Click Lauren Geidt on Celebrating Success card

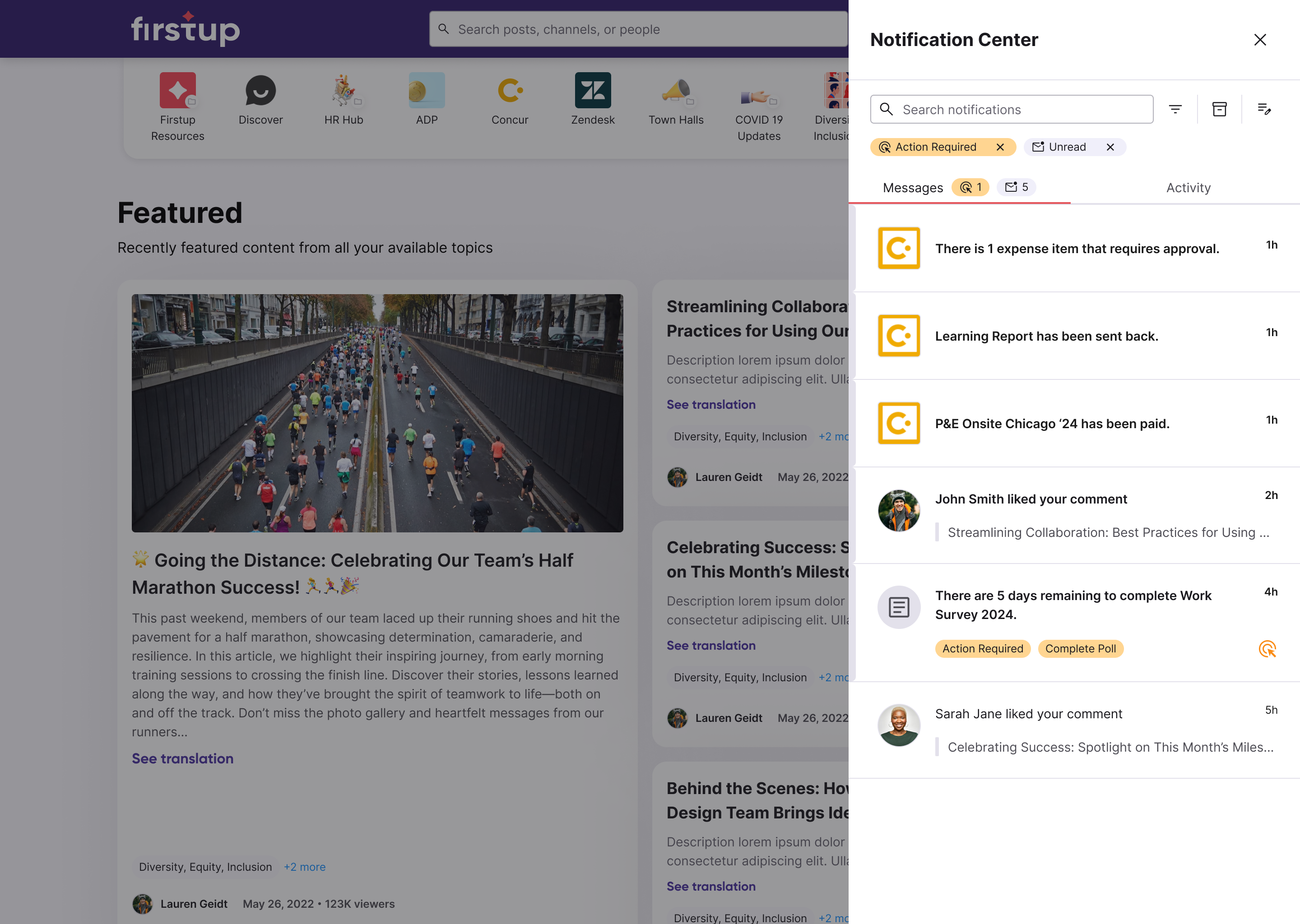(x=729, y=718)
